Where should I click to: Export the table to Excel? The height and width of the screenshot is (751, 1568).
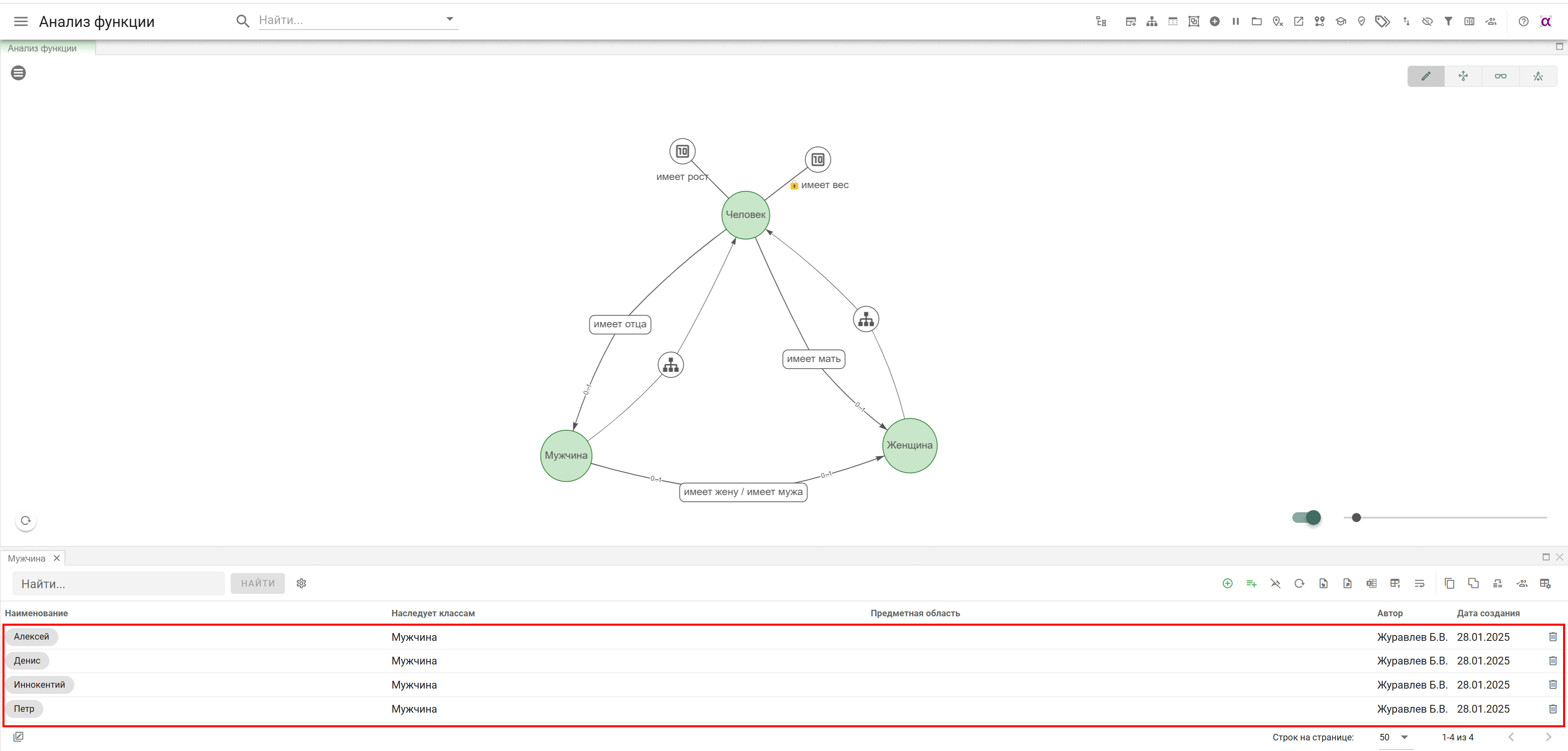point(1371,583)
